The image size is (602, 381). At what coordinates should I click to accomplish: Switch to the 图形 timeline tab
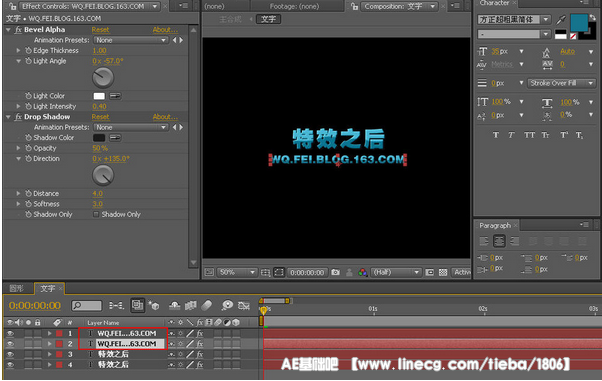click(x=17, y=288)
